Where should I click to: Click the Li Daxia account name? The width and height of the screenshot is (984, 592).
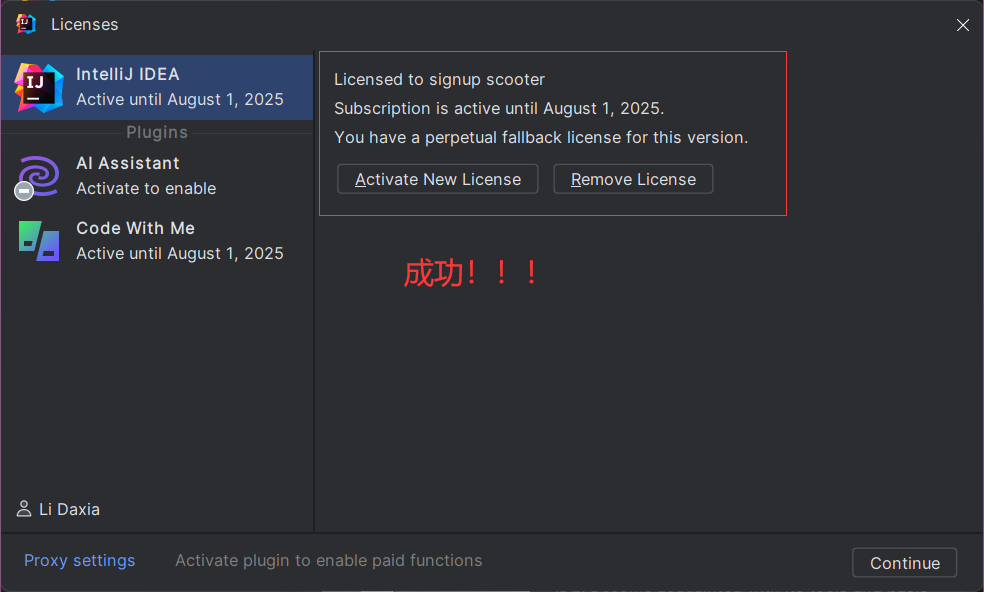pos(70,509)
